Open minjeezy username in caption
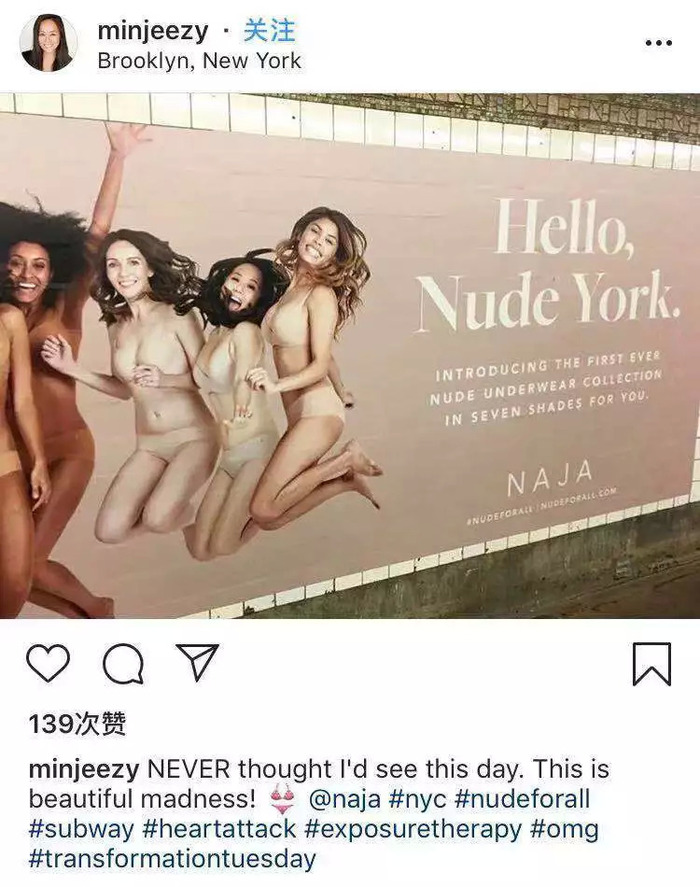This screenshot has width=700, height=887. point(84,770)
